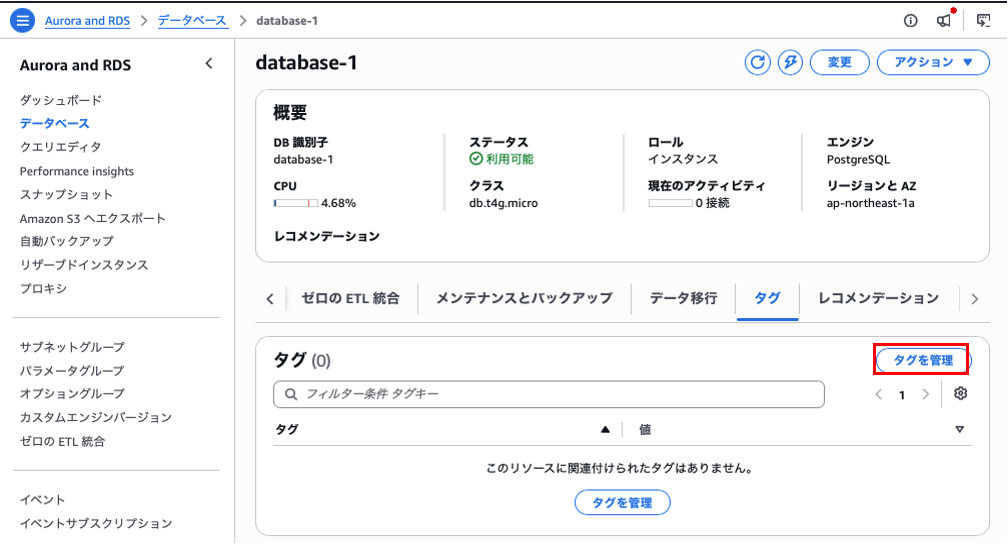Viewport: 1008px width, 544px height.
Task: Open 自動バックアップ in sidebar
Action: (66, 241)
